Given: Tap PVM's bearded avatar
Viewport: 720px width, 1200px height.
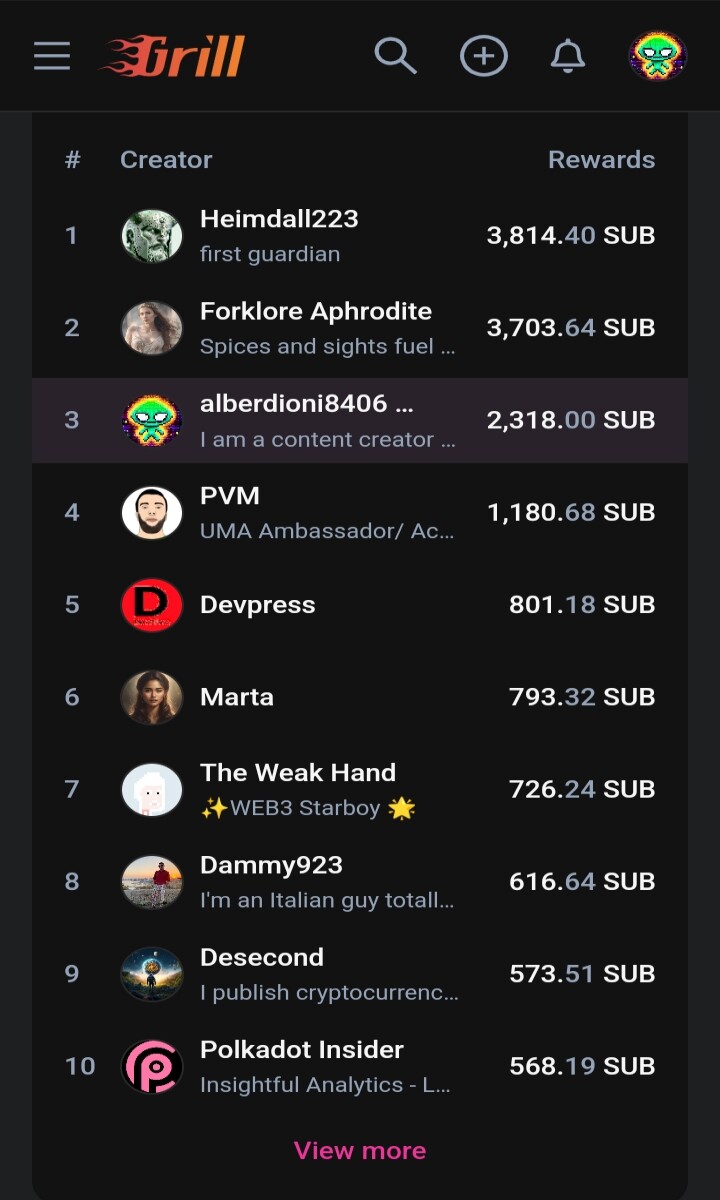Looking at the screenshot, I should point(152,513).
